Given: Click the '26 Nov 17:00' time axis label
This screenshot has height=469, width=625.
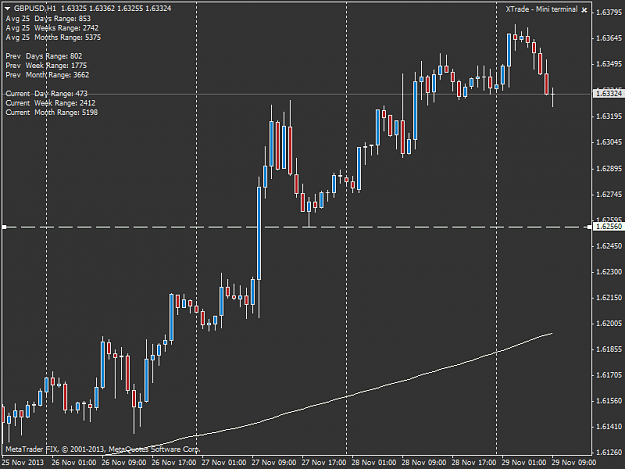Looking at the screenshot, I should pos(174,463).
